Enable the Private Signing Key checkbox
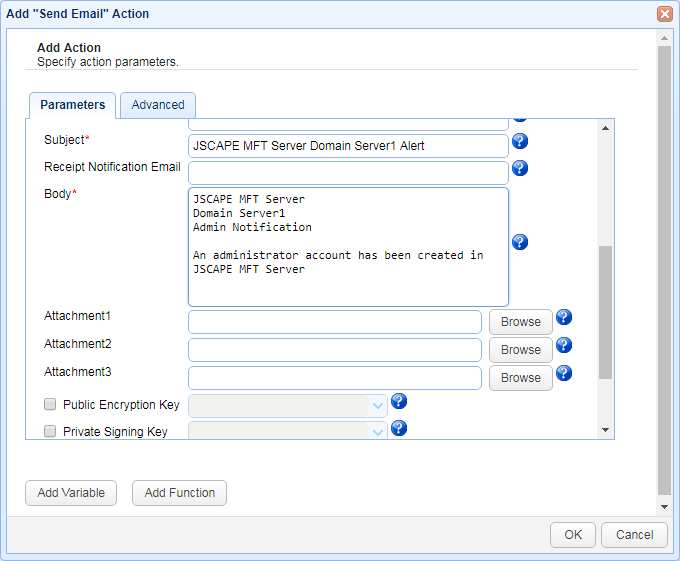Screen dimensions: 680x561 pyautogui.click(x=50, y=432)
